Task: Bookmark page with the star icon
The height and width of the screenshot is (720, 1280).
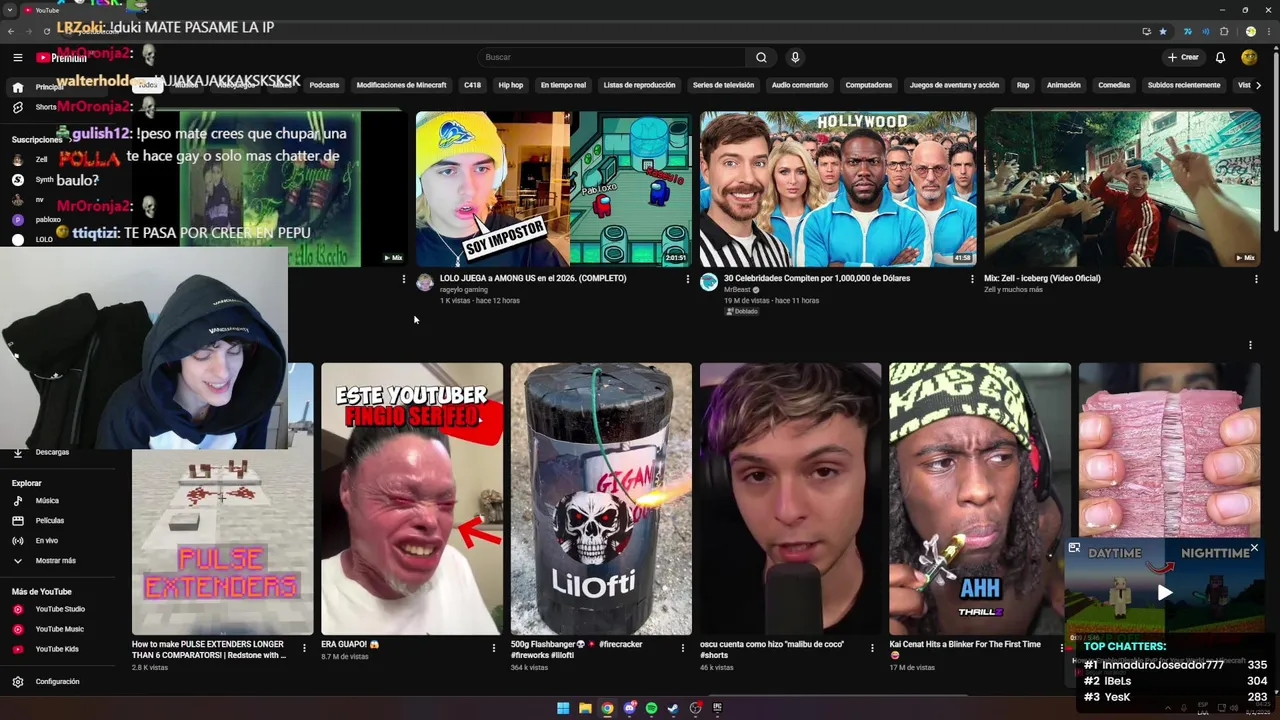Action: point(1162,31)
